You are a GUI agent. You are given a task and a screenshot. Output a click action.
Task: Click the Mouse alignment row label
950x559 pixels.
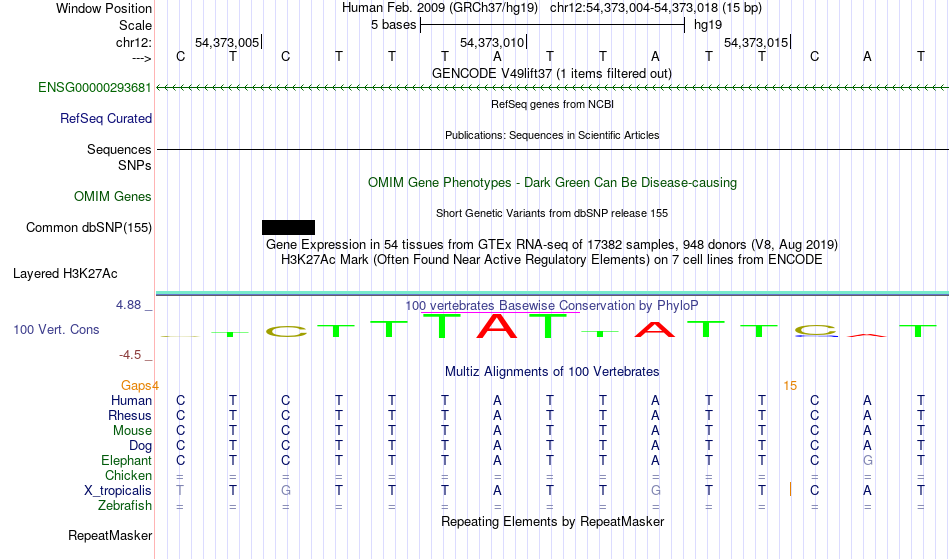point(132,431)
